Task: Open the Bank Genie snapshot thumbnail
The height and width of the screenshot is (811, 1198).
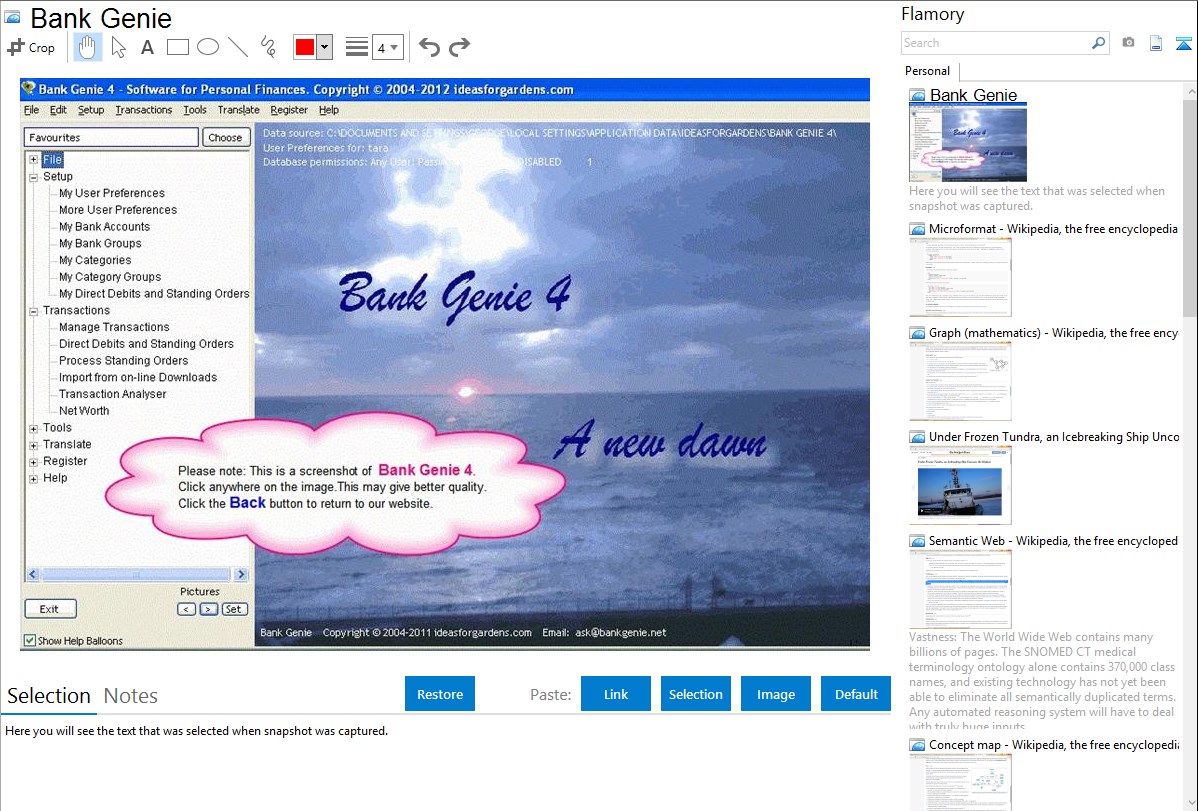Action: click(968, 143)
